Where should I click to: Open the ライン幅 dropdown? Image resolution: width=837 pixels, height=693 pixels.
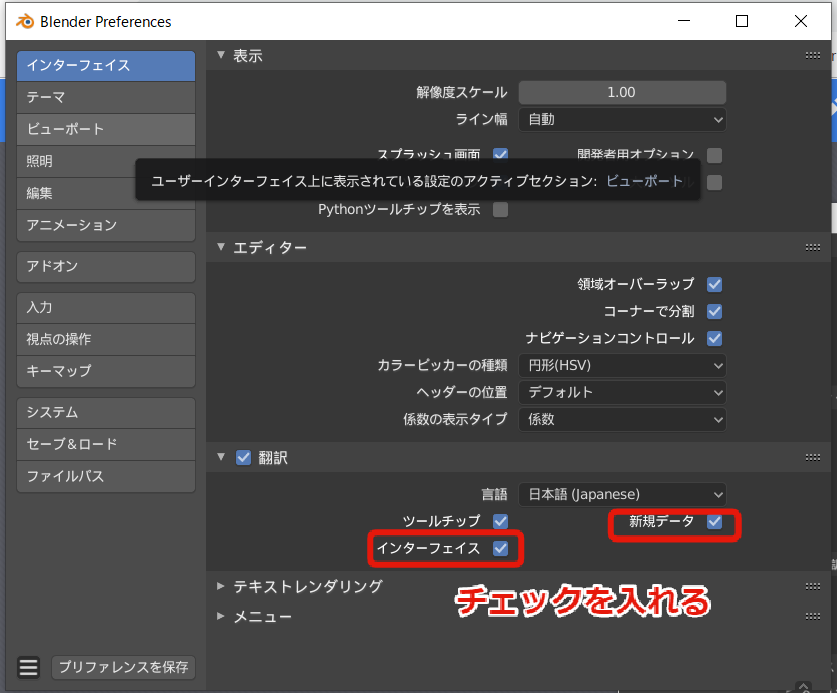point(622,120)
